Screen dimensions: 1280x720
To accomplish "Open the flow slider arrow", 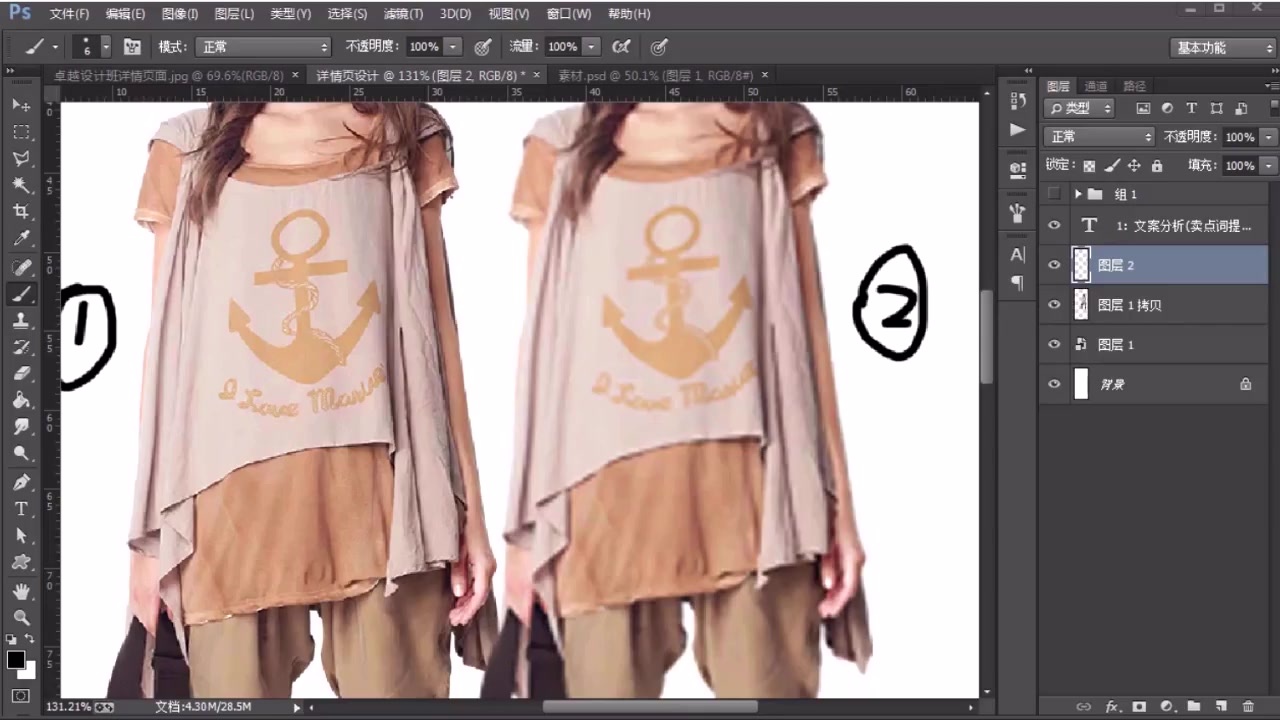I will point(592,47).
